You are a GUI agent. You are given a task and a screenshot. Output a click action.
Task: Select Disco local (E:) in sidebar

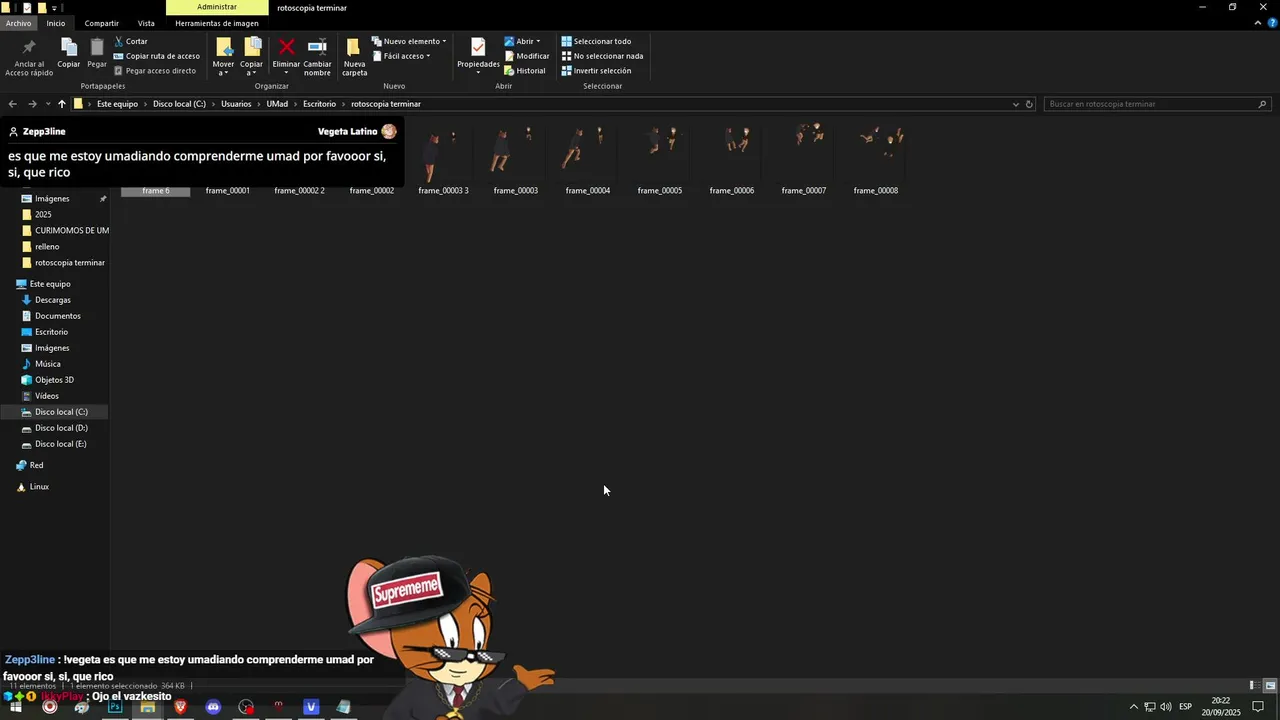tap(60, 444)
